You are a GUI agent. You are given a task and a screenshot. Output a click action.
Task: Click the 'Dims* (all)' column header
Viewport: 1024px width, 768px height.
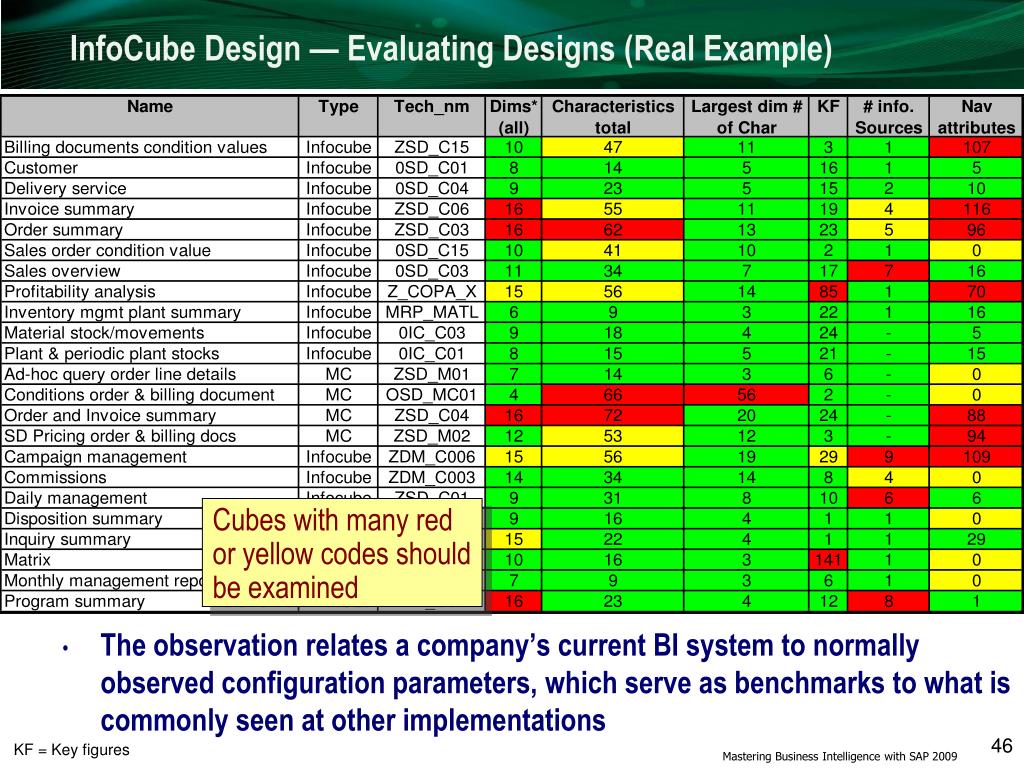(x=513, y=116)
